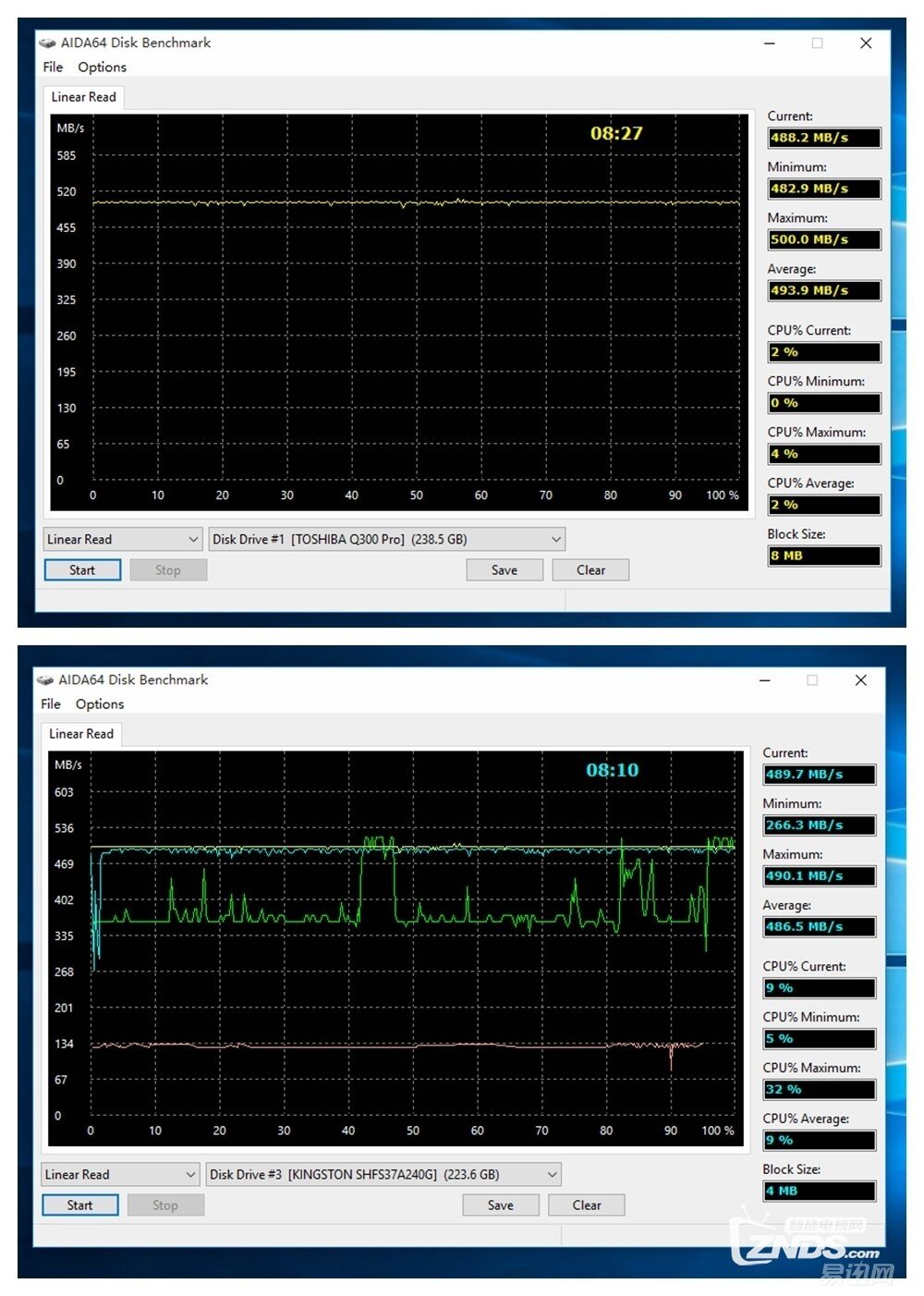Click Maximum value 500.0 MB/s
924x1296 pixels.
point(824,239)
